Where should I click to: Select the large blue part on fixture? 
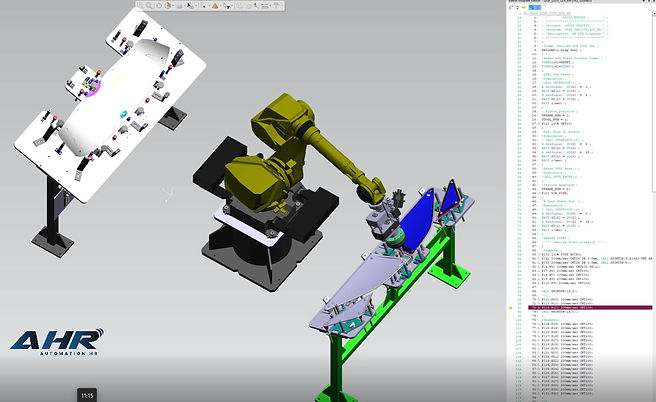418,220
